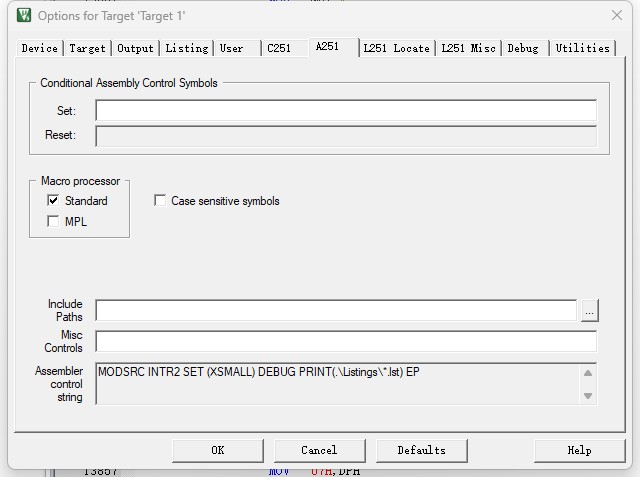Image resolution: width=640 pixels, height=477 pixels.
Task: Open the User tab
Action: coord(237,48)
